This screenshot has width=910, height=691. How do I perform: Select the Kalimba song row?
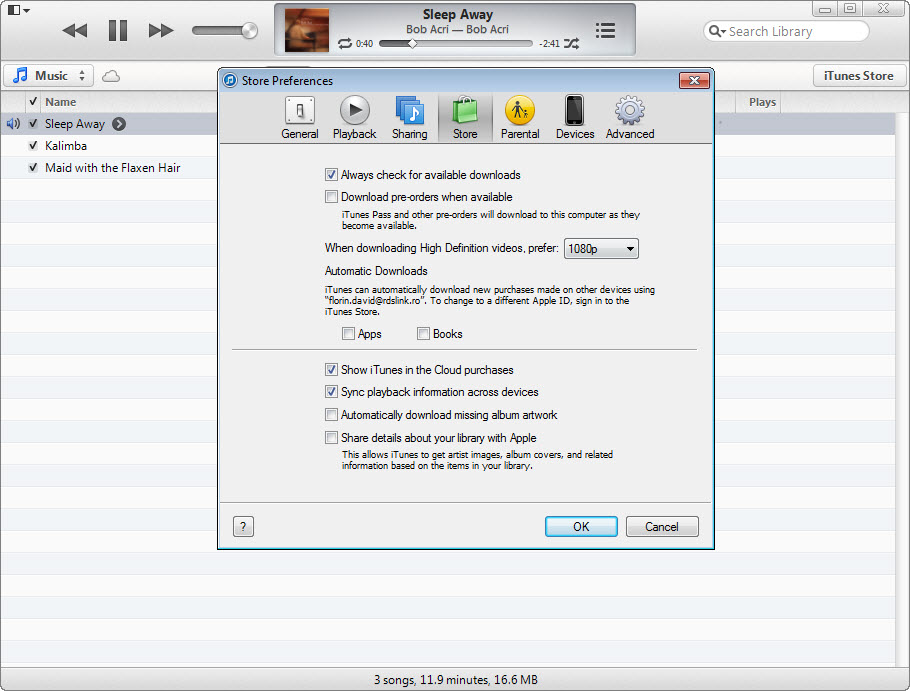[x=109, y=146]
